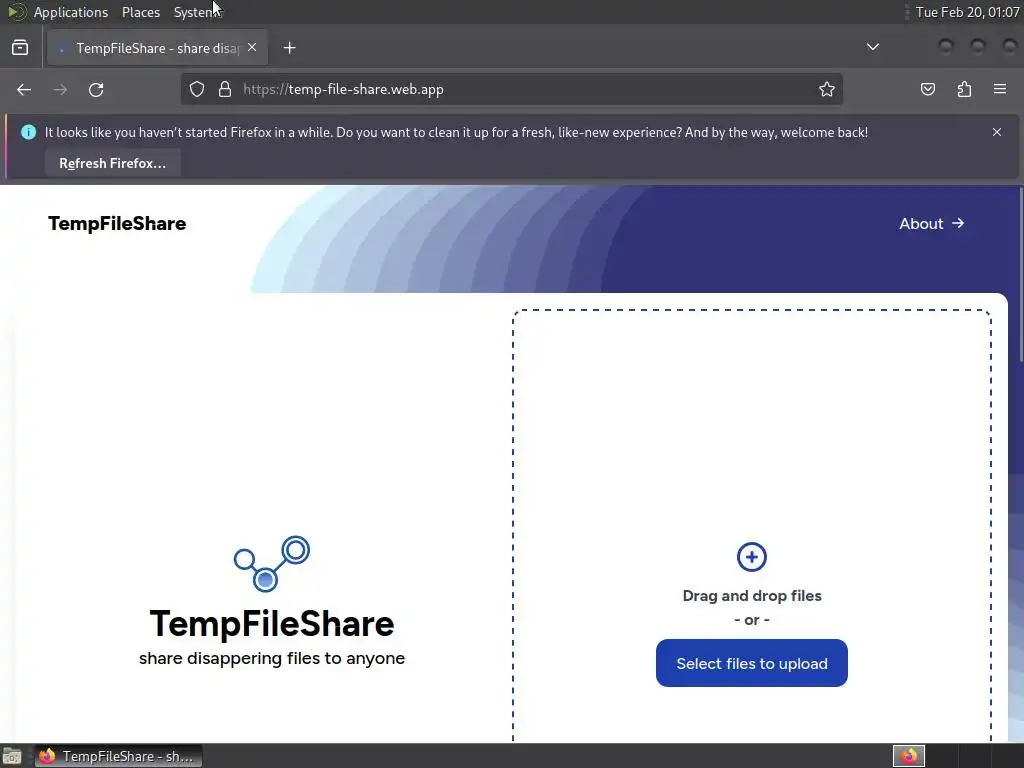Click Select files to upload button
The height and width of the screenshot is (768, 1024).
click(x=752, y=663)
